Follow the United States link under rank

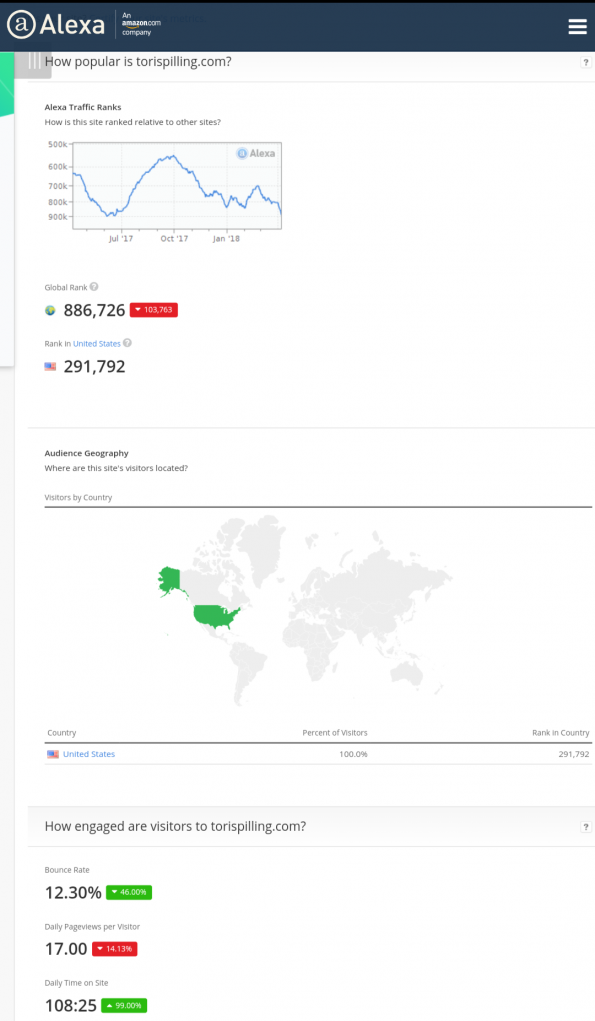coord(96,343)
